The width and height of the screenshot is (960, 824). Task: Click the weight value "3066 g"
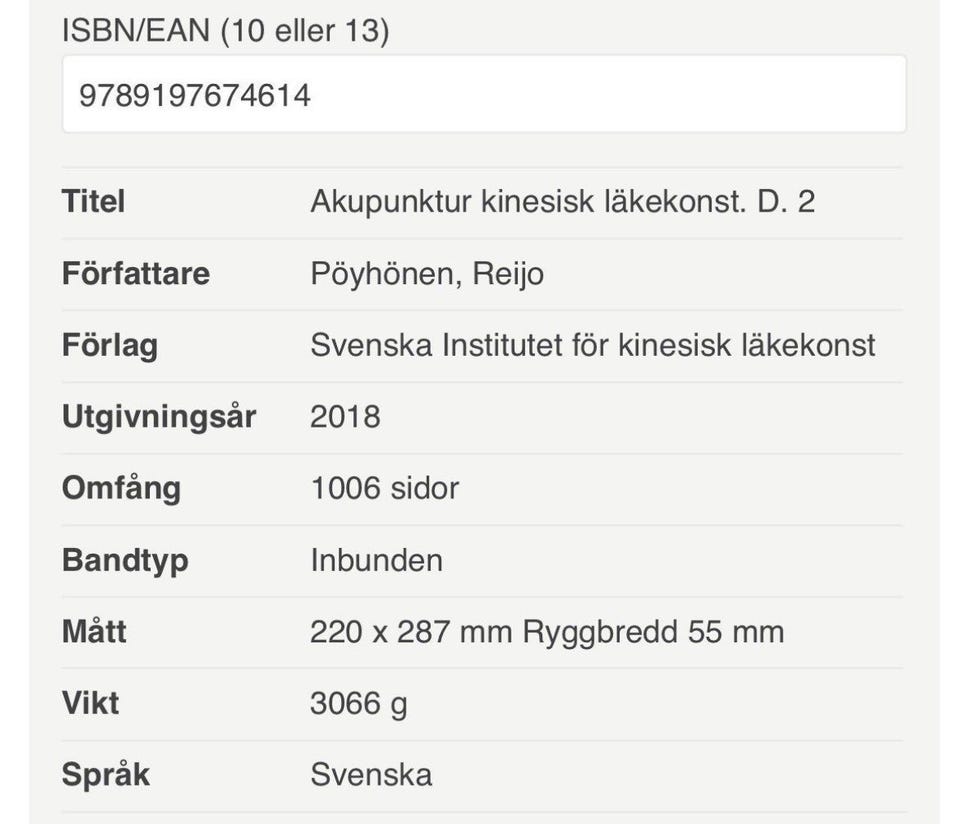click(358, 704)
